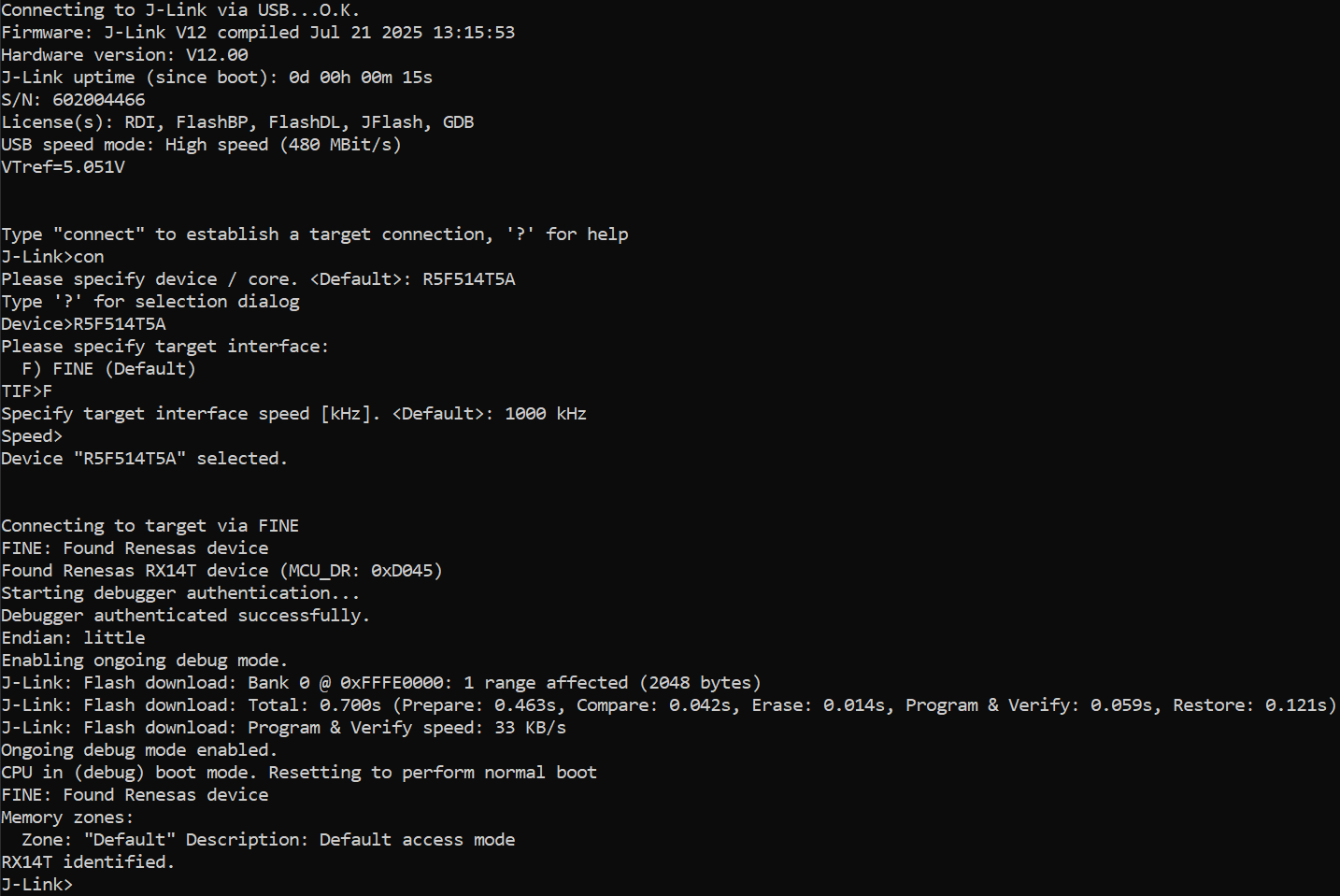Click the Memory zones: heading line
This screenshot has width=1340, height=896.
67,818
